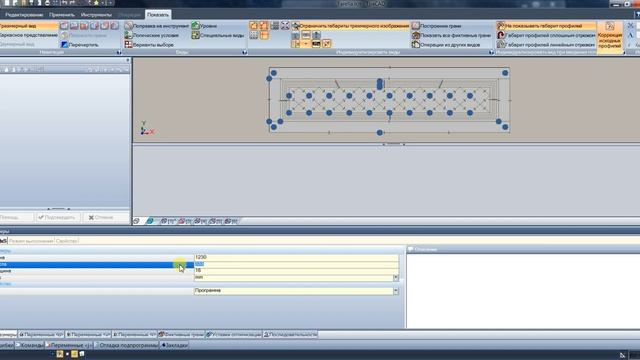Expand the Навигация ribbon group launcher
Image resolution: width=640 pixels, height=360 pixels.
point(119,52)
